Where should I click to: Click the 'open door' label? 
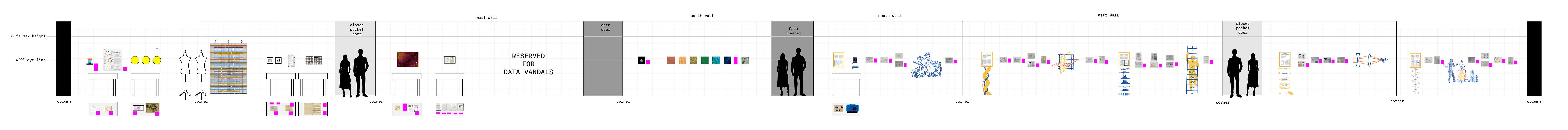point(606,28)
